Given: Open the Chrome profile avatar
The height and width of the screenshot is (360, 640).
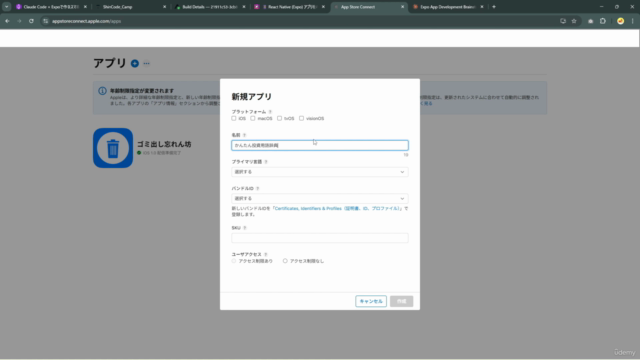Looking at the screenshot, I should click(620, 21).
